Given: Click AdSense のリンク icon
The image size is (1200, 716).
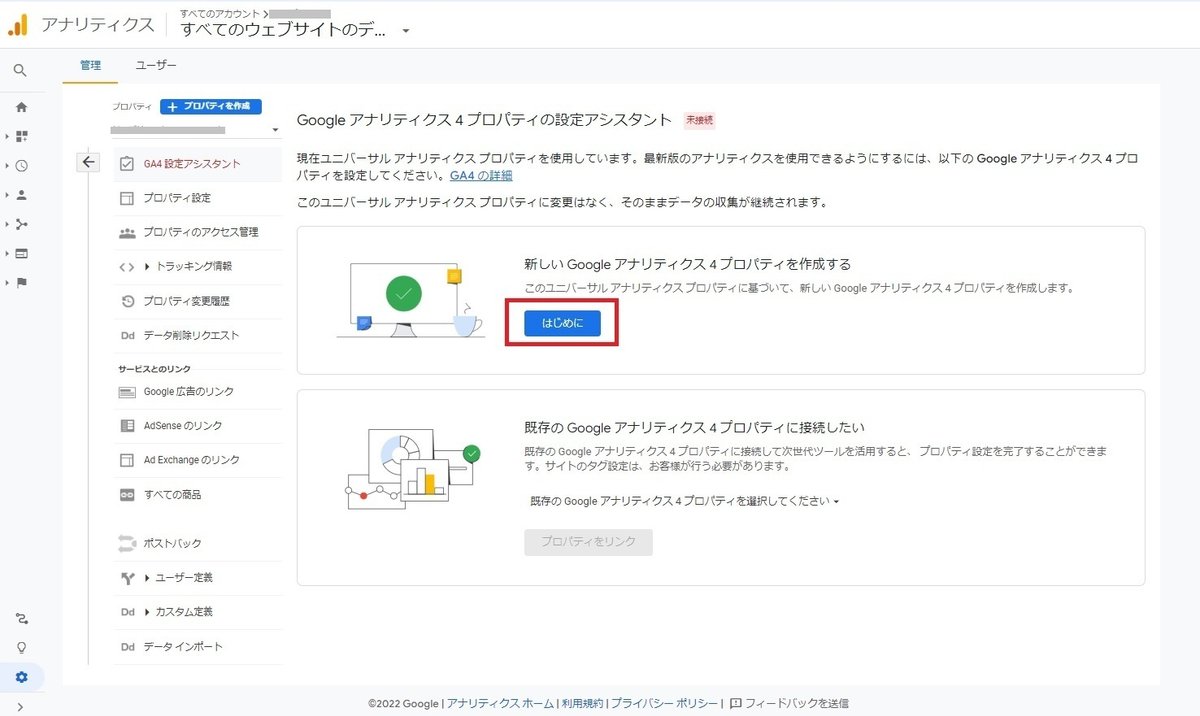Looking at the screenshot, I should coord(127,426).
